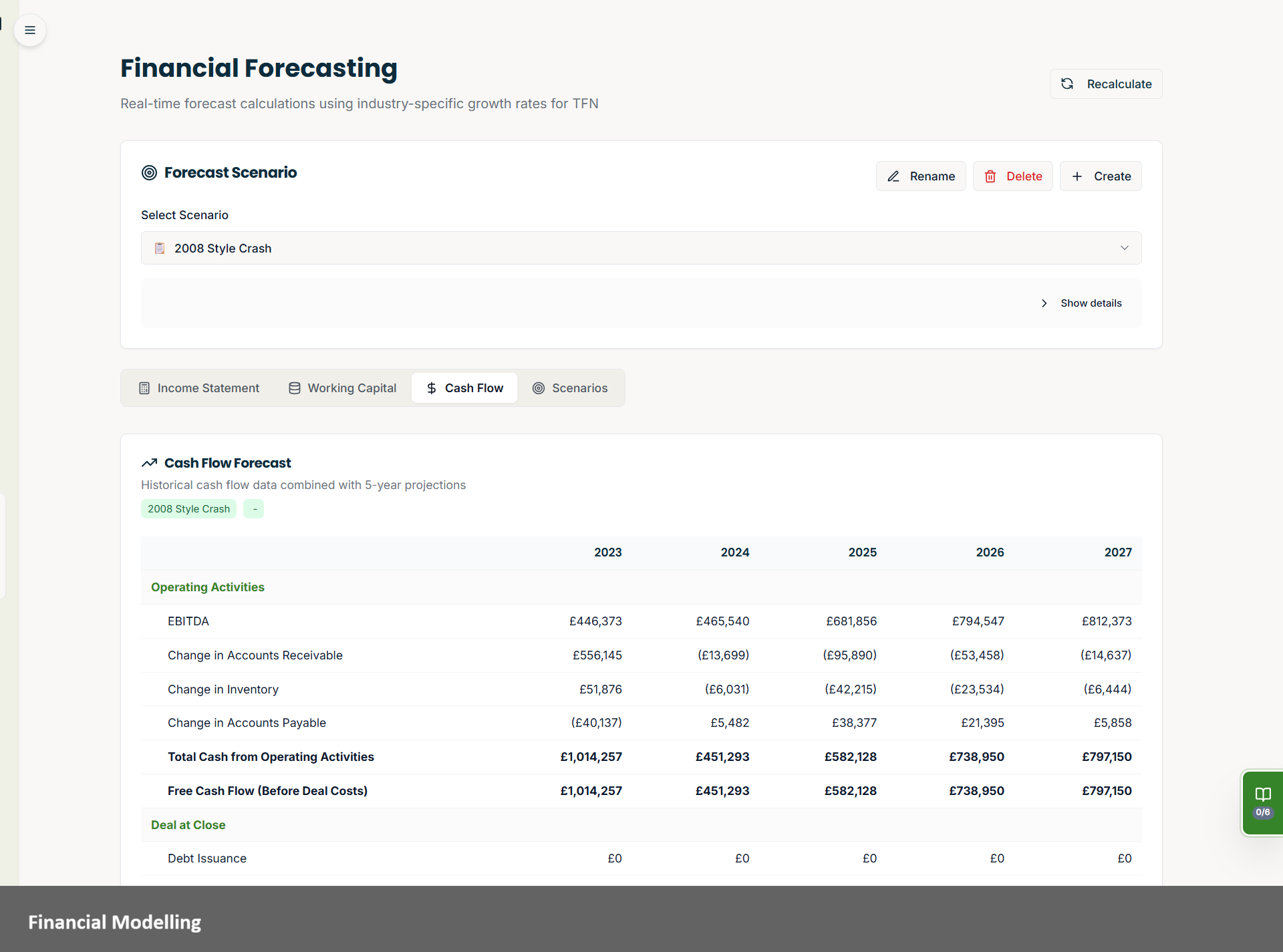
Task: Open the hamburger sidebar menu
Action: (29, 30)
